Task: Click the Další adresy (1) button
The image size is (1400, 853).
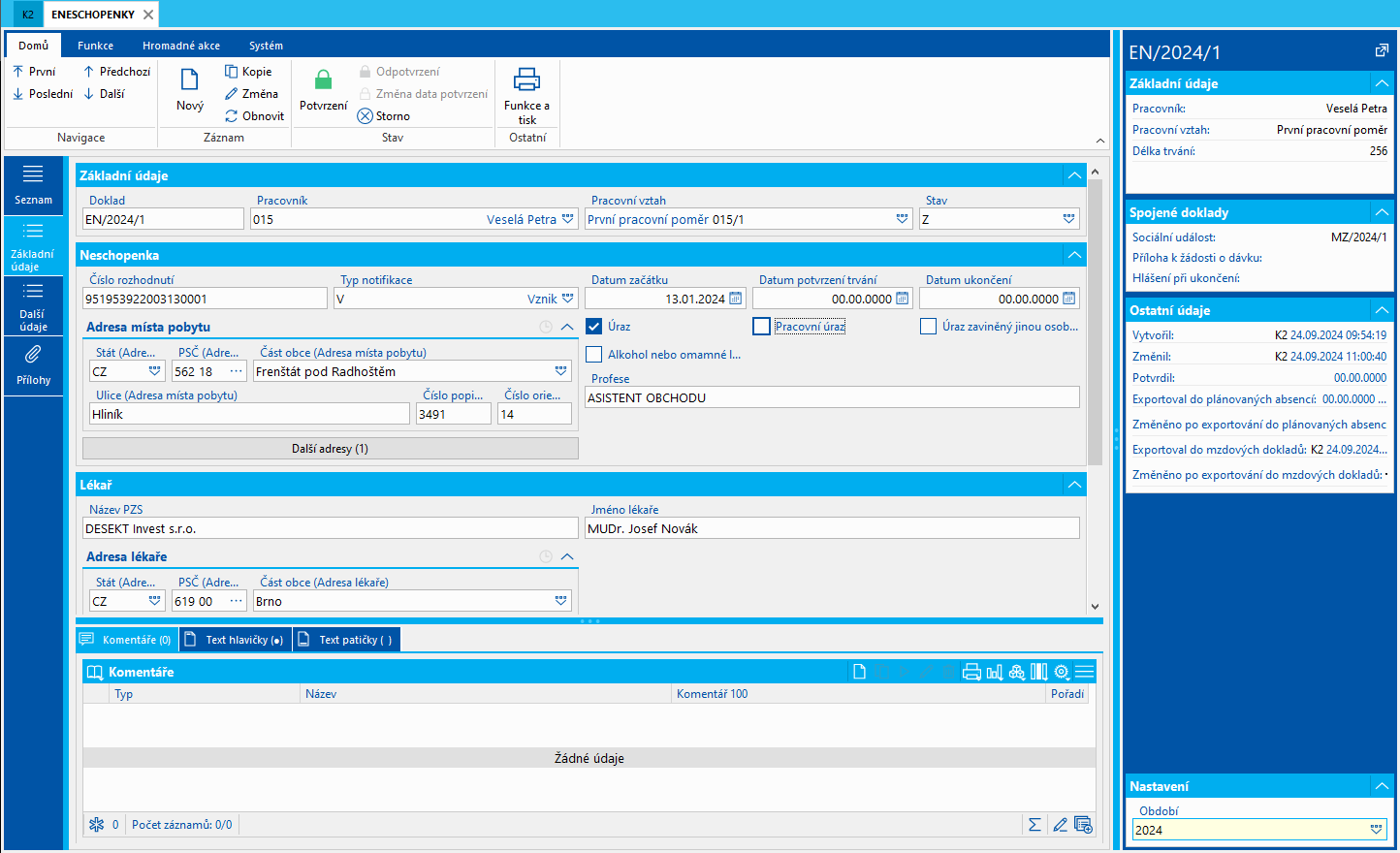Action: pos(330,449)
